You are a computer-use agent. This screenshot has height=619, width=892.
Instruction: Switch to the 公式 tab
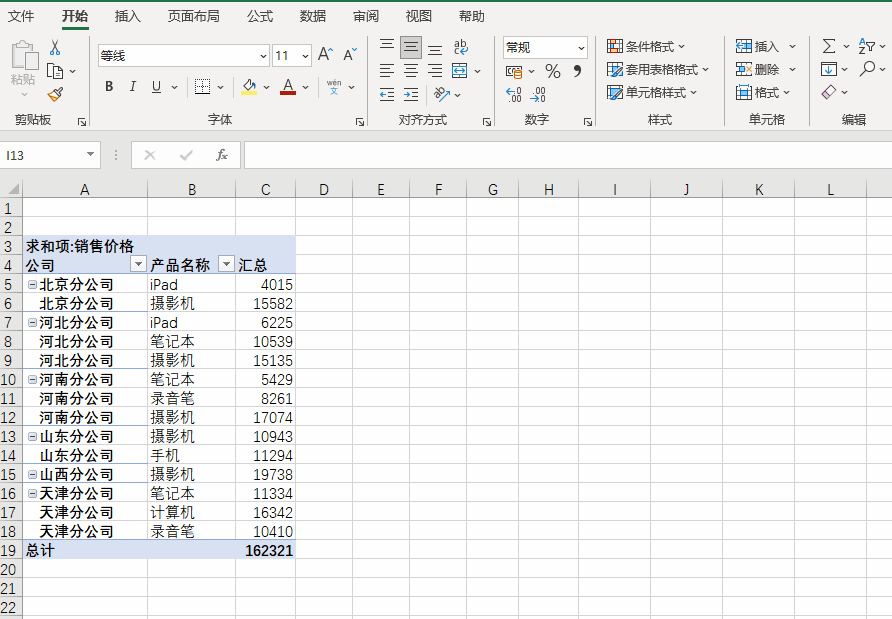(260, 16)
